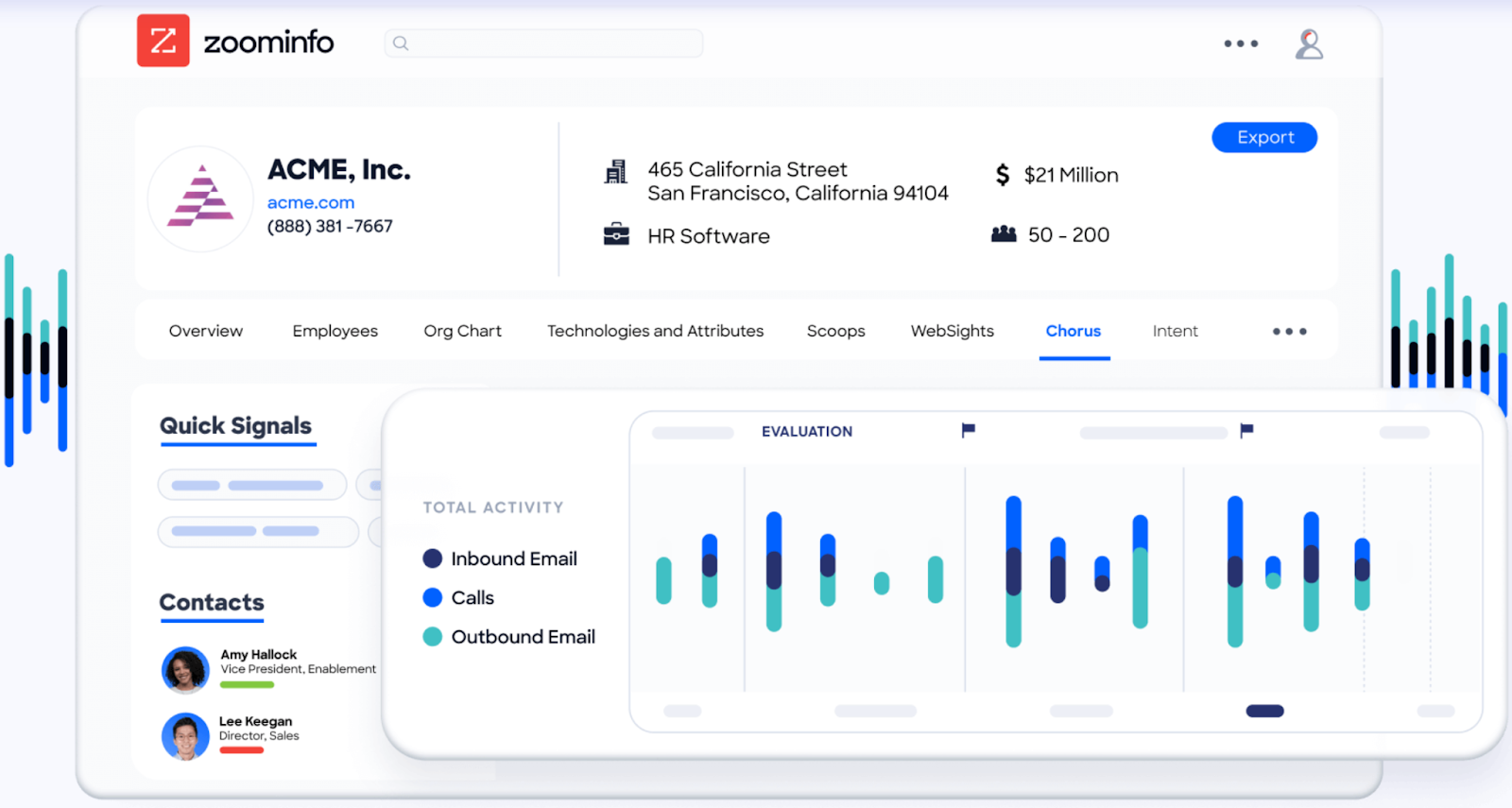Click the Quick Signals heading

(235, 426)
